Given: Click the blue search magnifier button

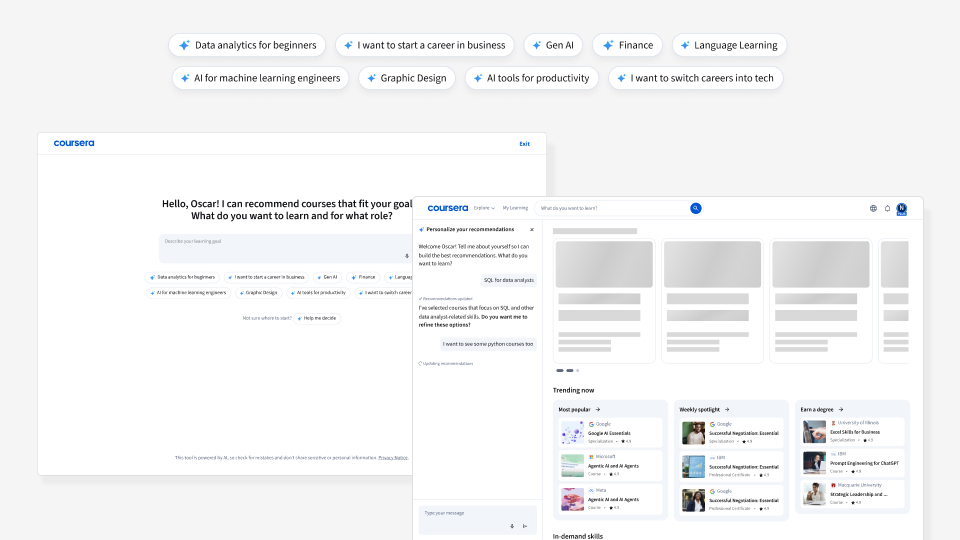Looking at the screenshot, I should pyautogui.click(x=696, y=208).
